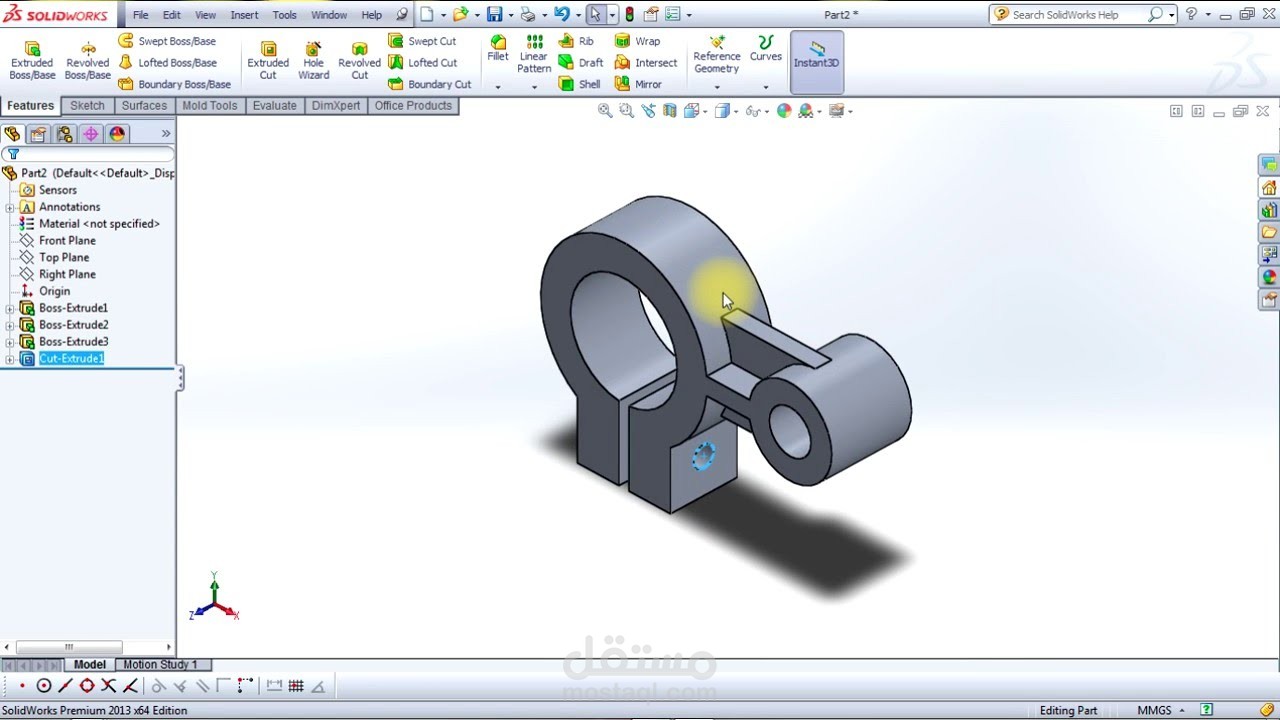Choose the Swept Cut command
Viewport: 1280px width, 720px height.
[422, 41]
